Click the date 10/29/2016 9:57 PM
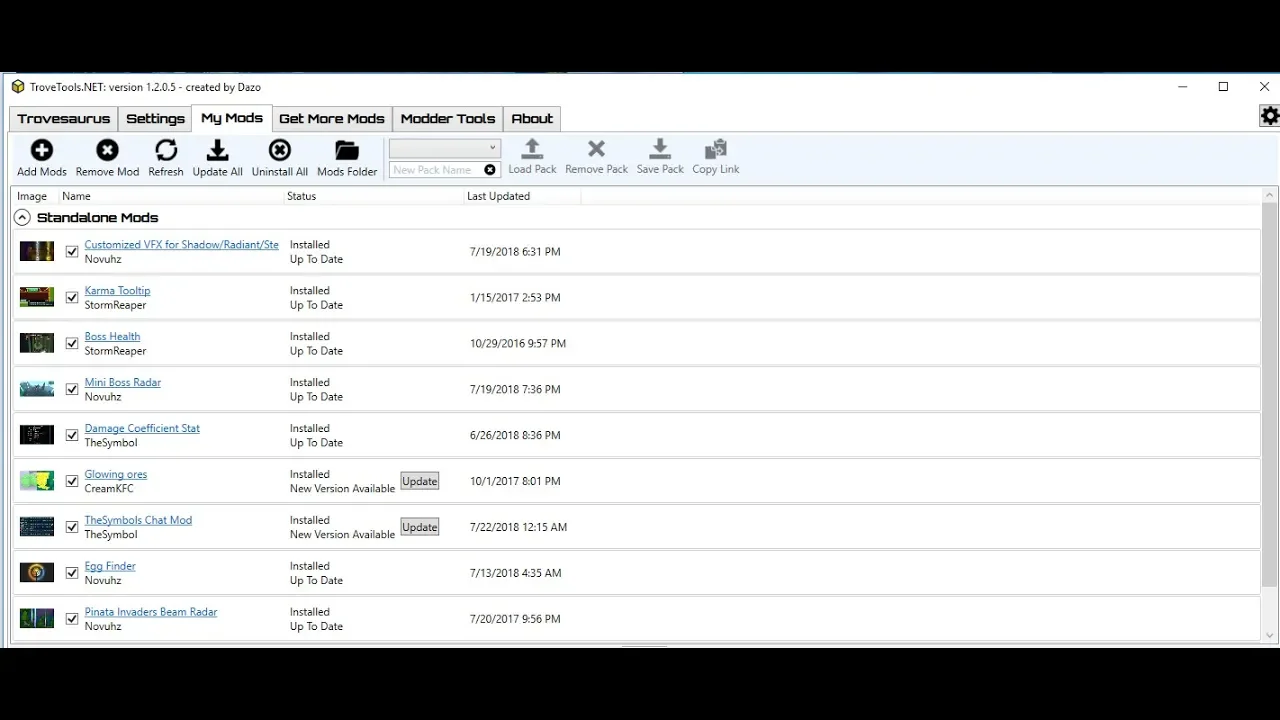1280x720 pixels. click(518, 343)
